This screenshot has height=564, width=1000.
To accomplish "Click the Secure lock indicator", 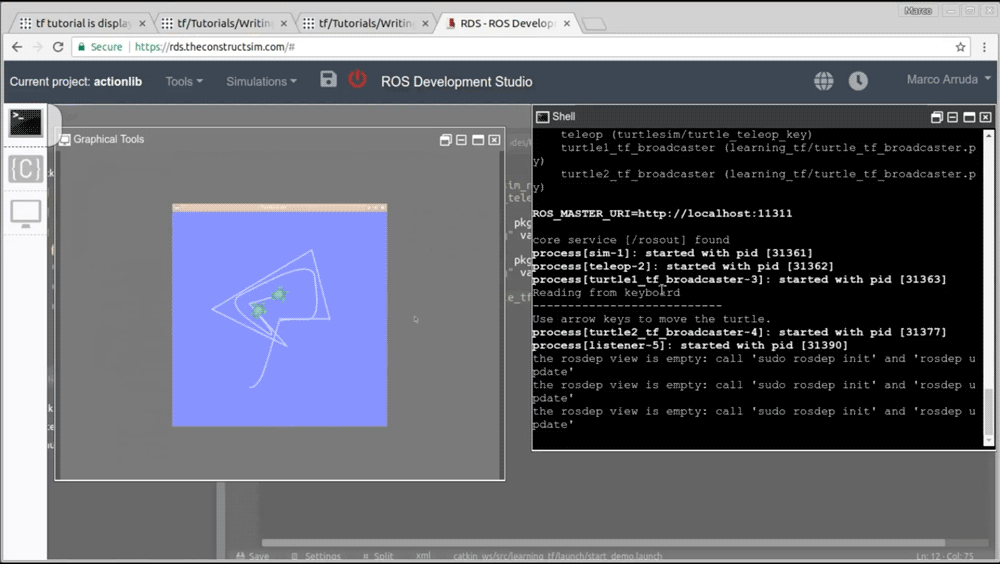I will [100, 47].
